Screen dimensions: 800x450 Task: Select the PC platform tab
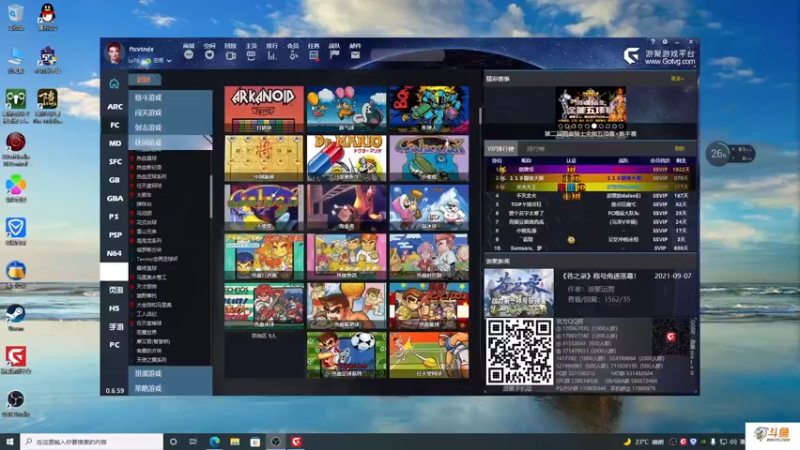pos(114,345)
